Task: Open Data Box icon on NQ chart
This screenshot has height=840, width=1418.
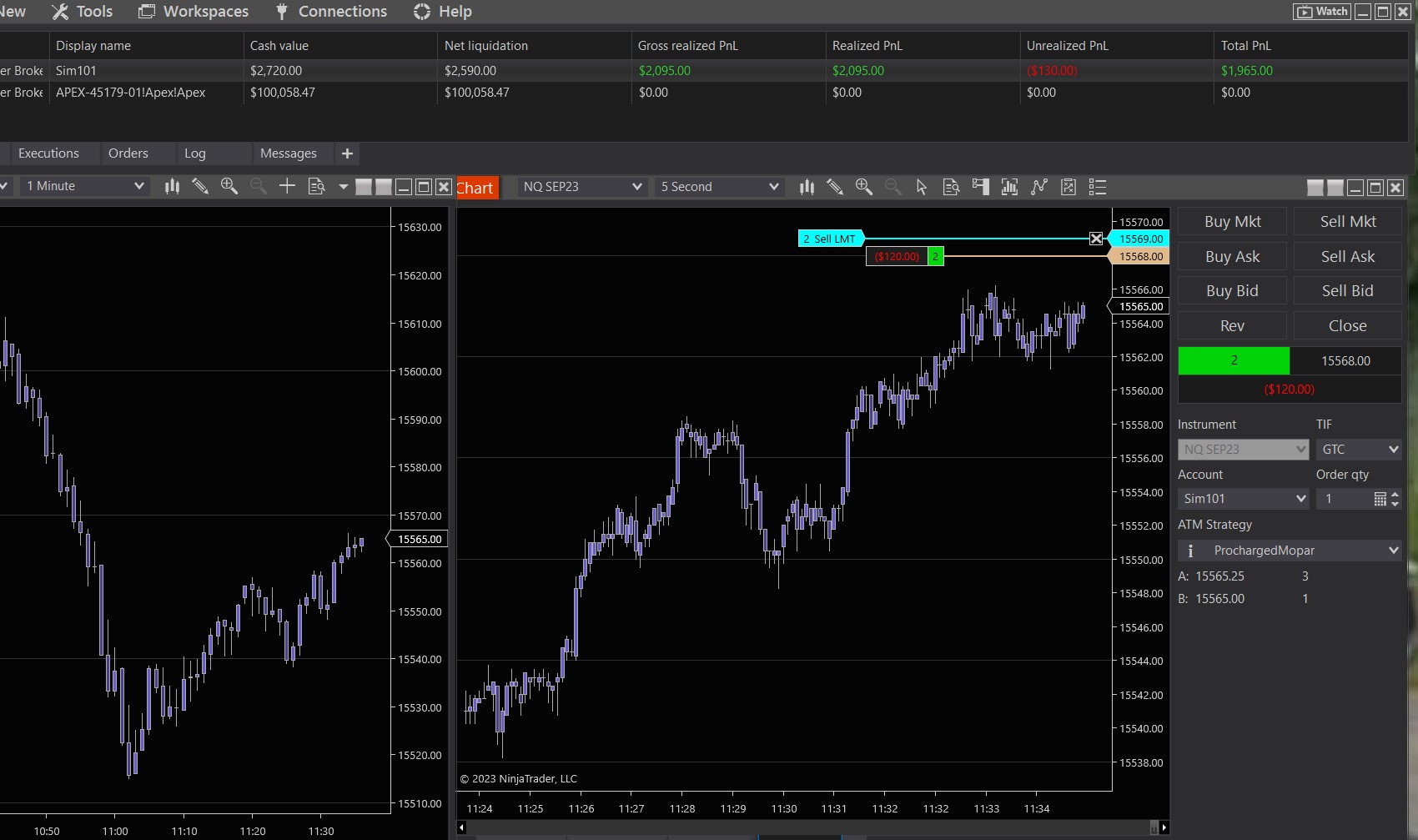Action: point(951,187)
